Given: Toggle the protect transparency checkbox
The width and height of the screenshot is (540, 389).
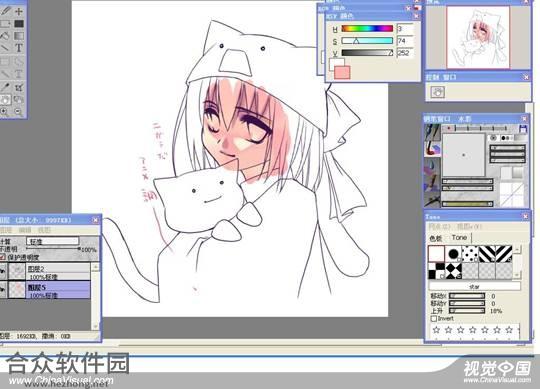Looking at the screenshot, I should (x=3, y=257).
